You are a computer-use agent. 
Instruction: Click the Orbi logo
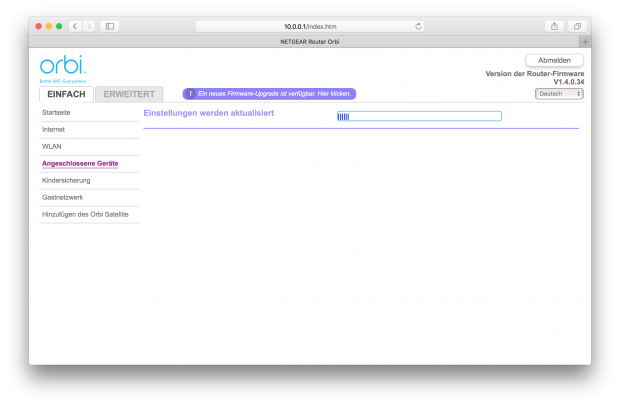(x=63, y=67)
